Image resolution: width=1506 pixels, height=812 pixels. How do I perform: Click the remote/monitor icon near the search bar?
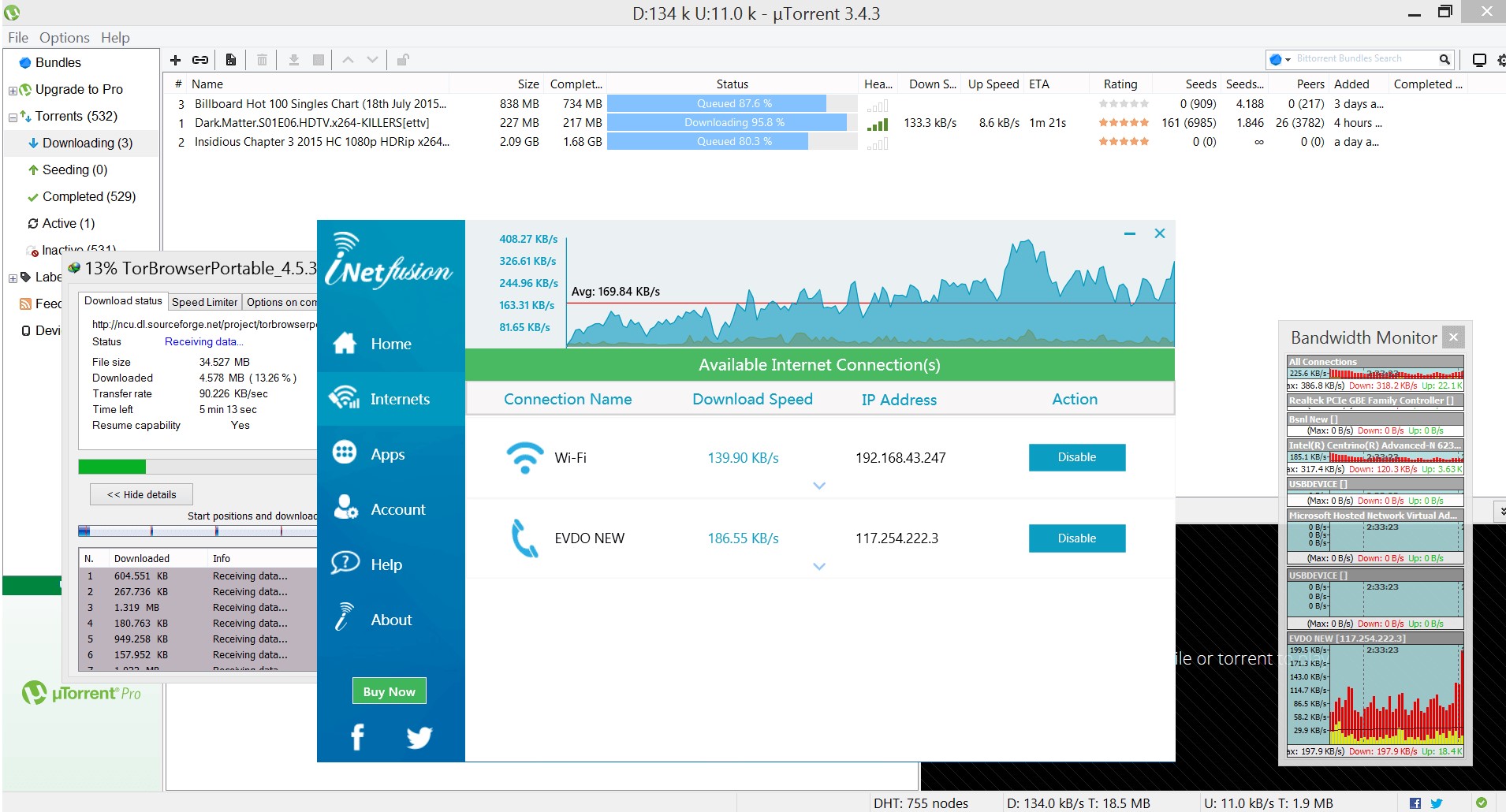(1478, 59)
